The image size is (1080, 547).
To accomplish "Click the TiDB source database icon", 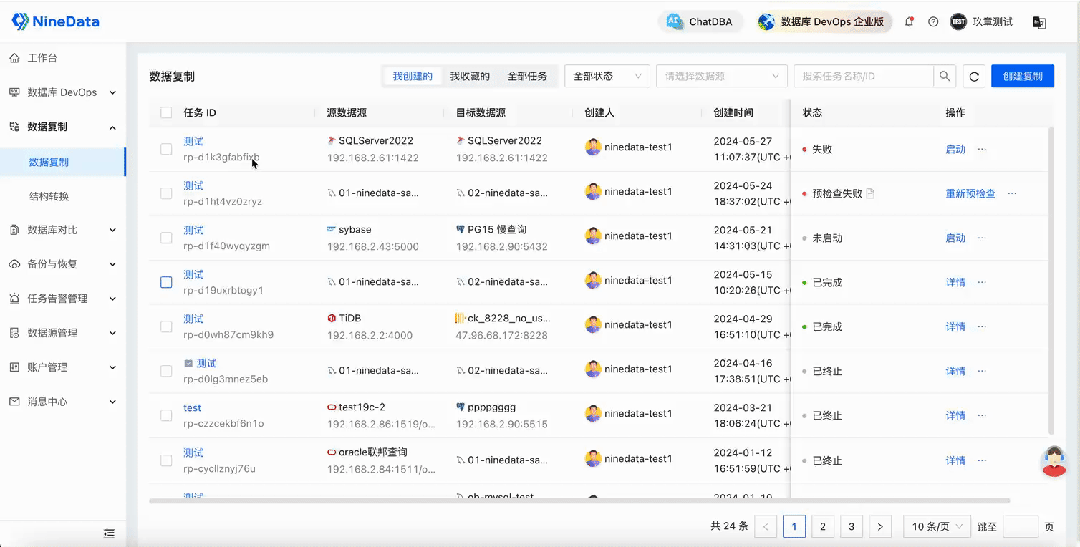I will tap(331, 318).
